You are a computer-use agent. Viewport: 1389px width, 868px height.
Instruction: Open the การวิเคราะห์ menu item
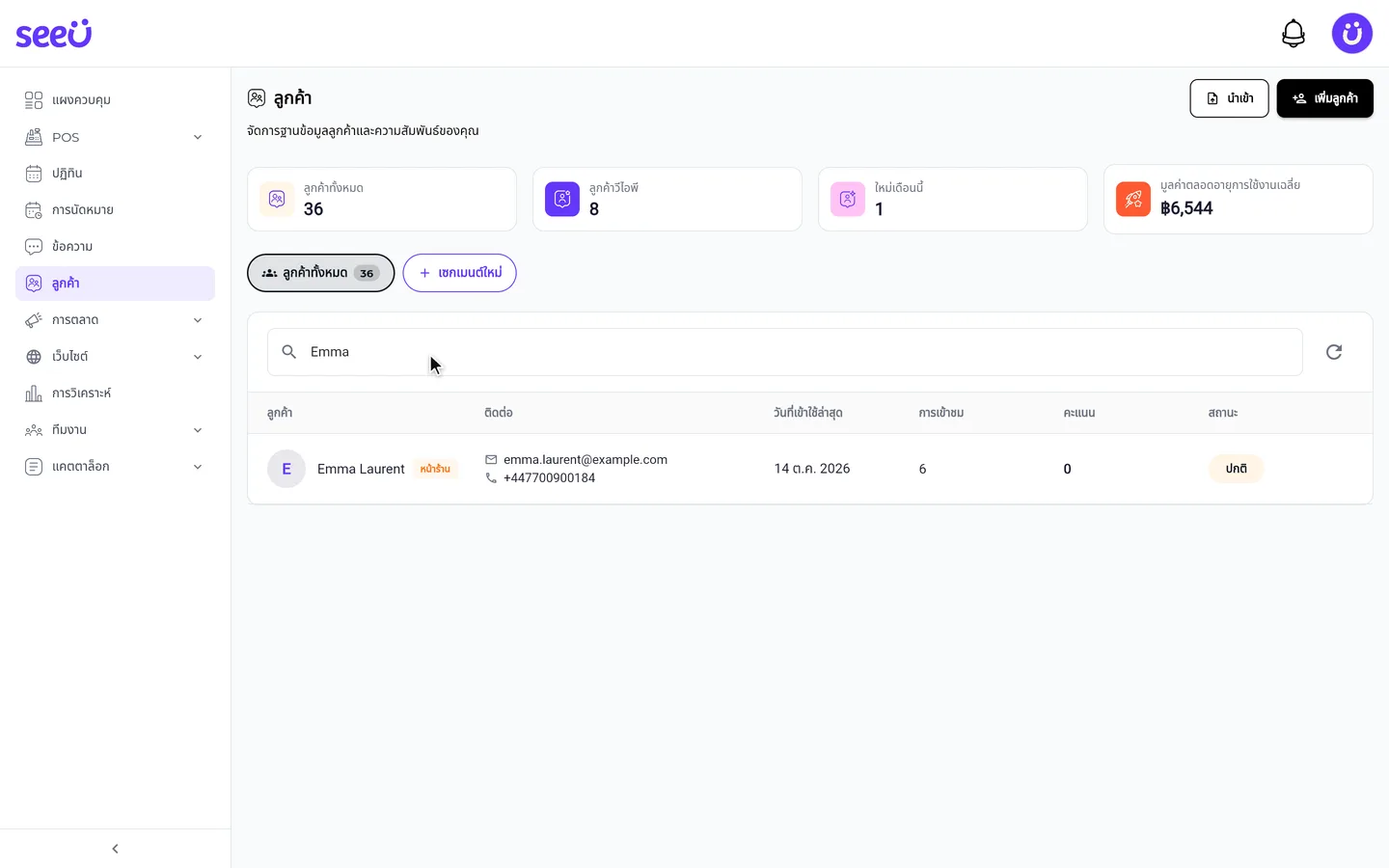pyautogui.click(x=115, y=393)
